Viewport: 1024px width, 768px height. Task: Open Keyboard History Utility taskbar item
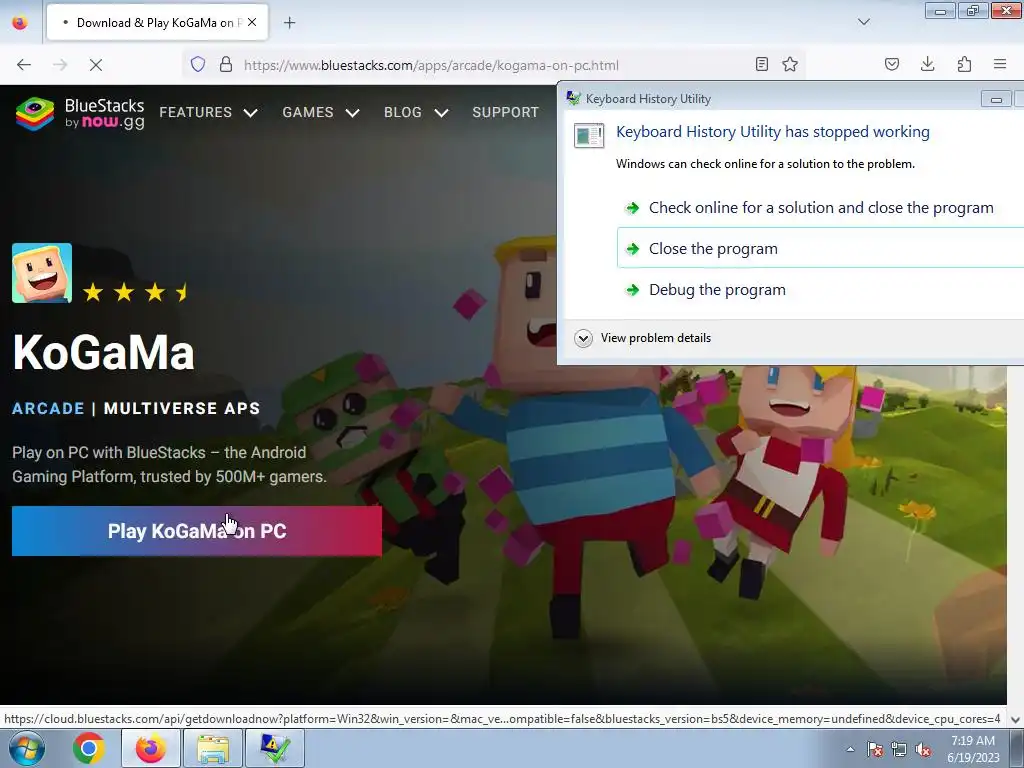tap(274, 748)
